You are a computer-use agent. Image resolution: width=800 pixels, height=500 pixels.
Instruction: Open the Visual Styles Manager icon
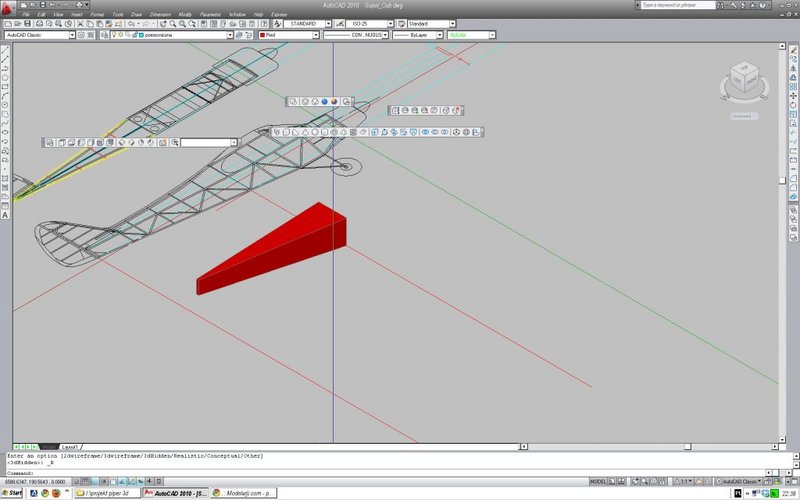346,102
